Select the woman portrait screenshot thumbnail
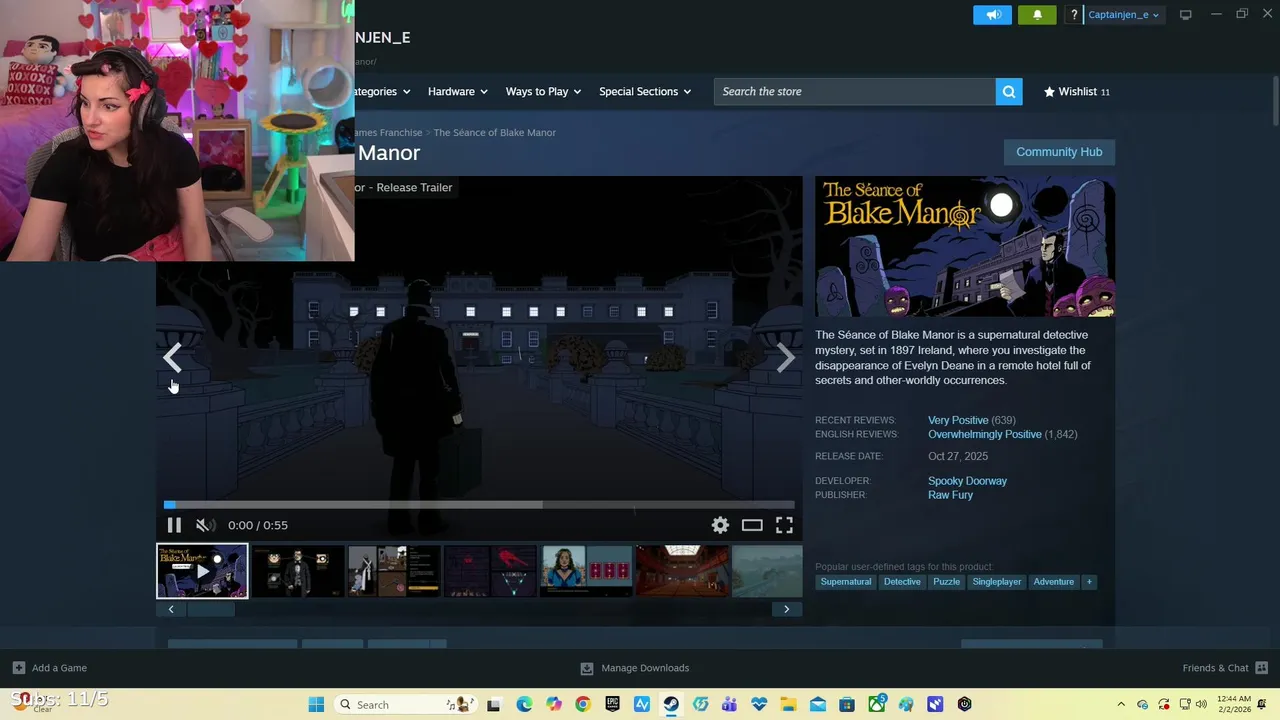 [x=586, y=571]
